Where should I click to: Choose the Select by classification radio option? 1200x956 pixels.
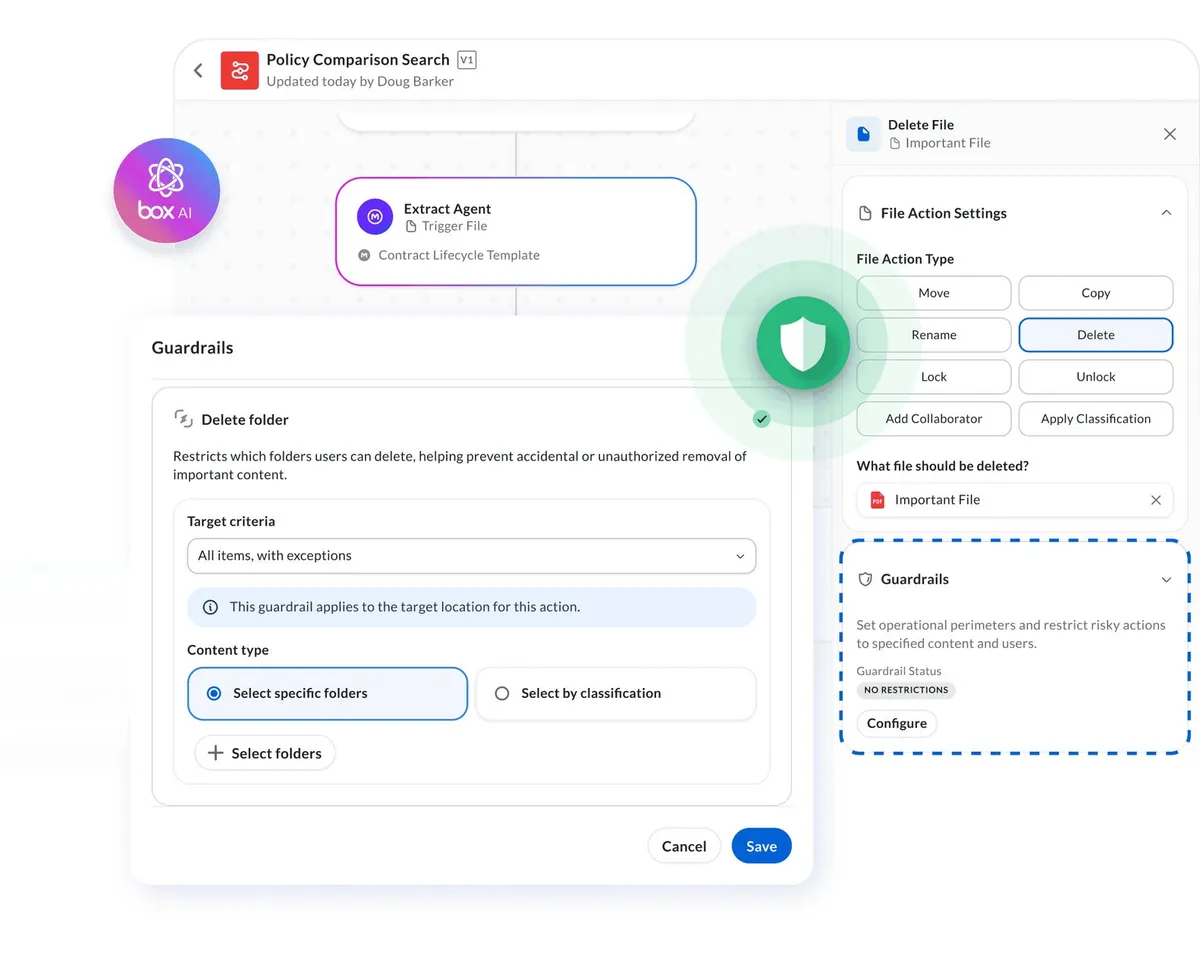[x=615, y=693]
